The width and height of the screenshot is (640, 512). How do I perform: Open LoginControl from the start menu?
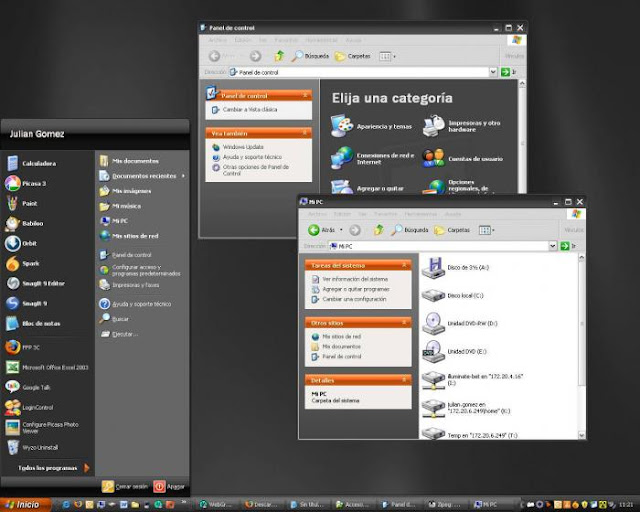pos(29,407)
